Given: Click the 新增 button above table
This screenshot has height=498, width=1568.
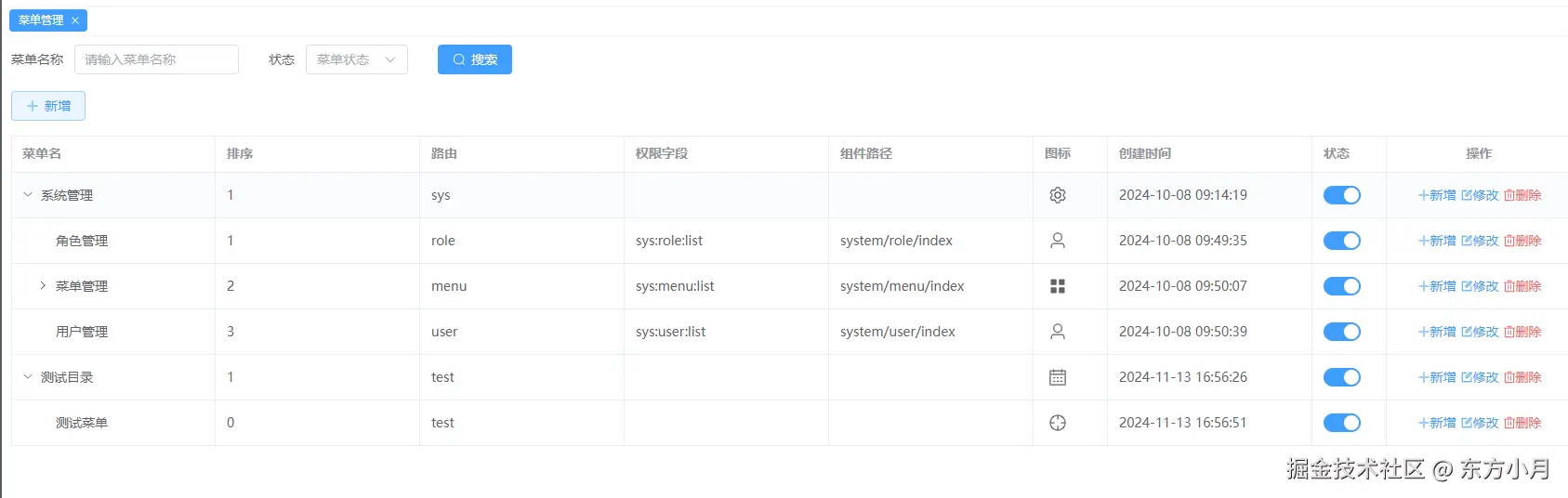Looking at the screenshot, I should (48, 106).
